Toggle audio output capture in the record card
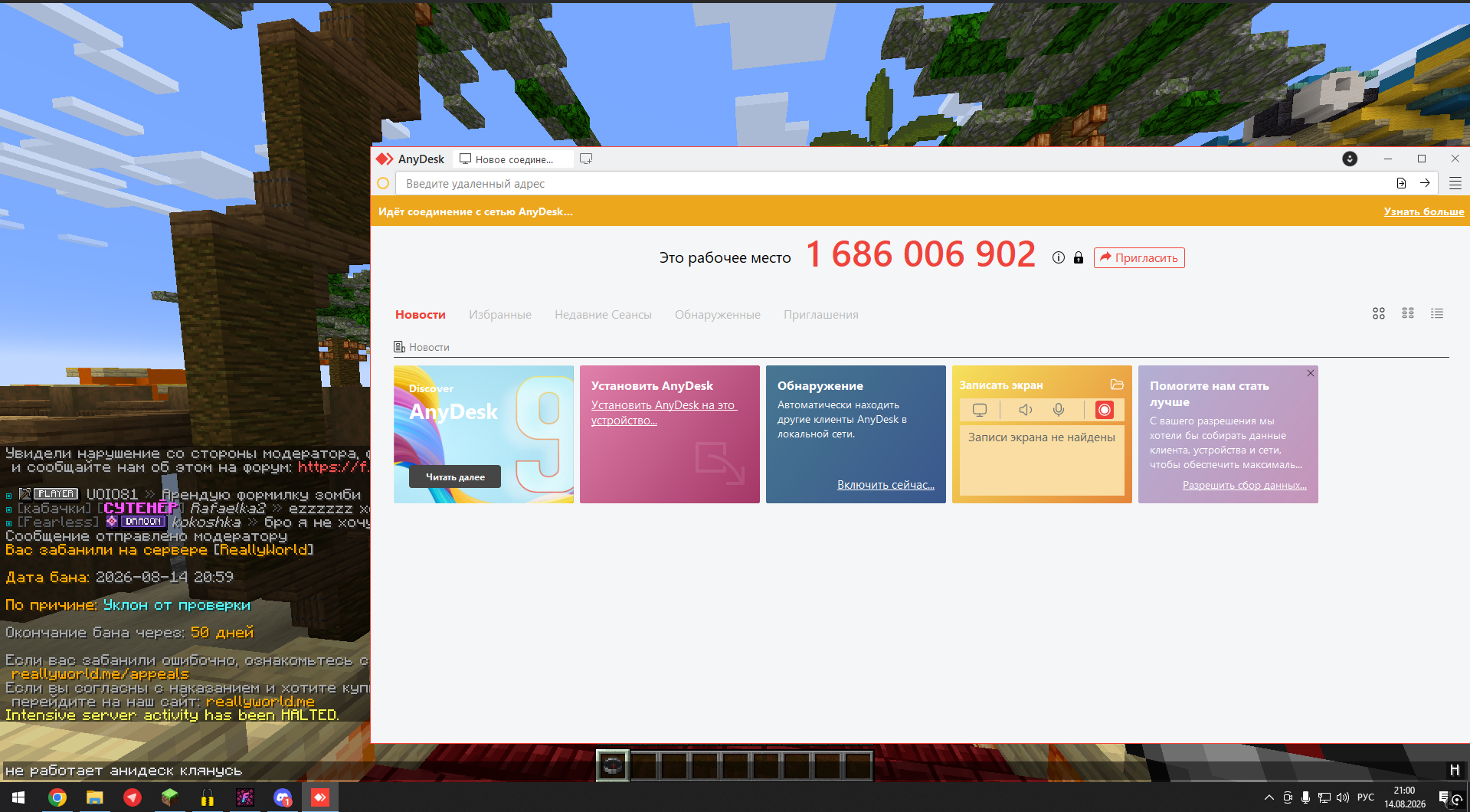The image size is (1470, 812). (x=1025, y=410)
